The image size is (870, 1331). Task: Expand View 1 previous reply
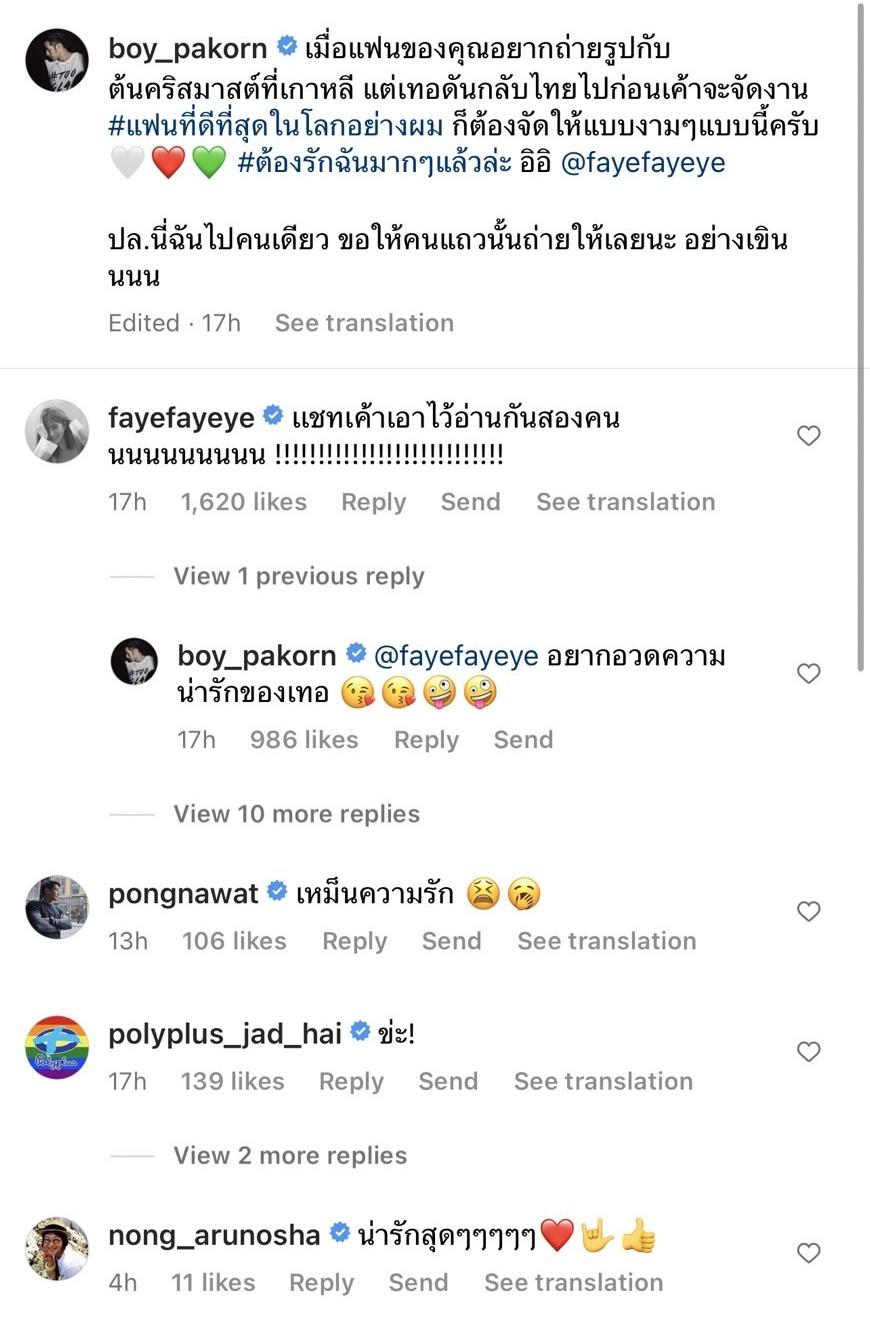(298, 576)
